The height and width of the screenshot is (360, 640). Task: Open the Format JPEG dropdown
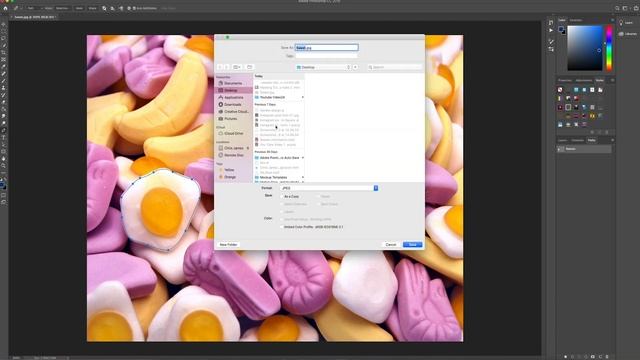click(329, 188)
